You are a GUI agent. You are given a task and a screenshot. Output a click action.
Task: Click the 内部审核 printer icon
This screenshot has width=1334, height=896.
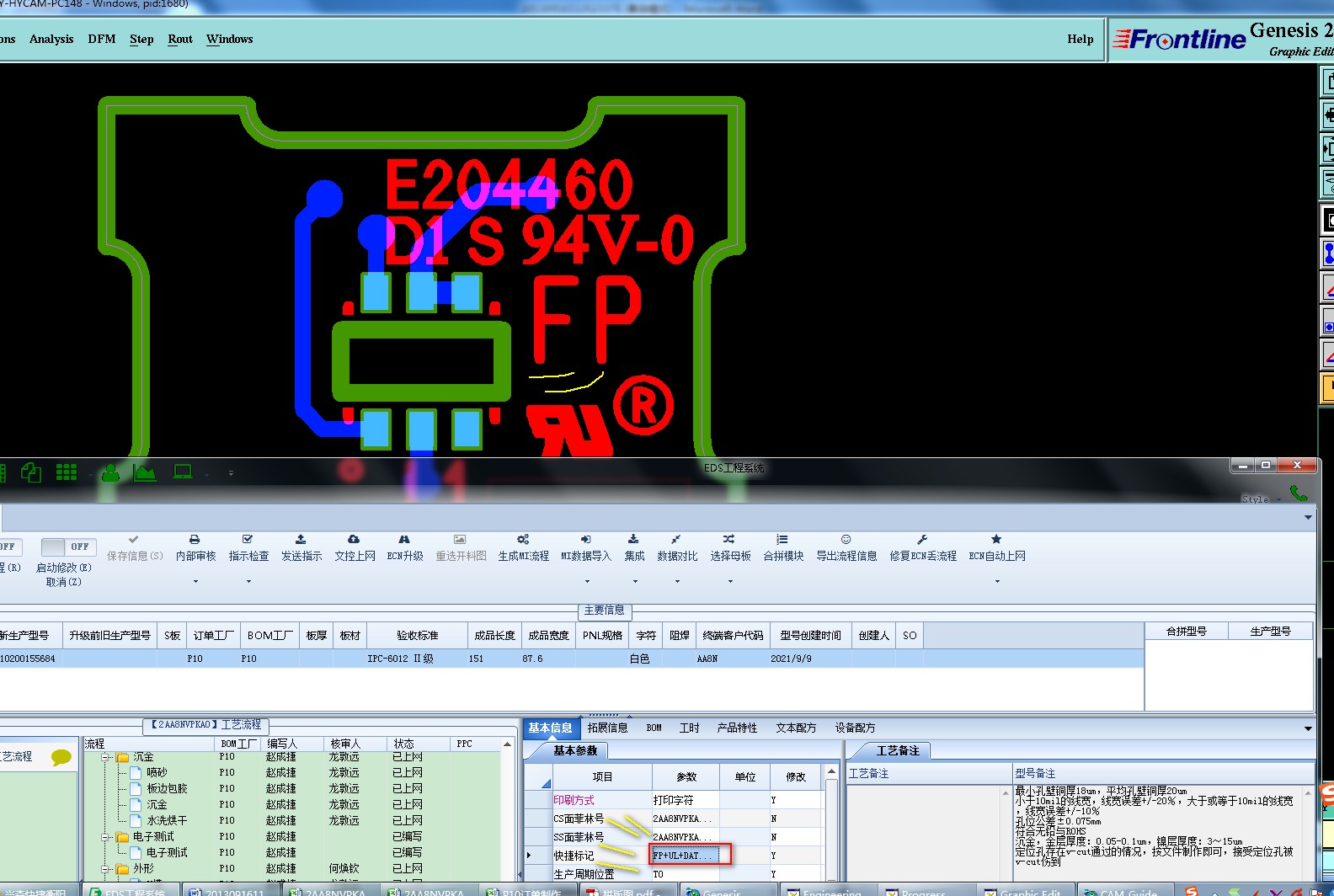195,539
